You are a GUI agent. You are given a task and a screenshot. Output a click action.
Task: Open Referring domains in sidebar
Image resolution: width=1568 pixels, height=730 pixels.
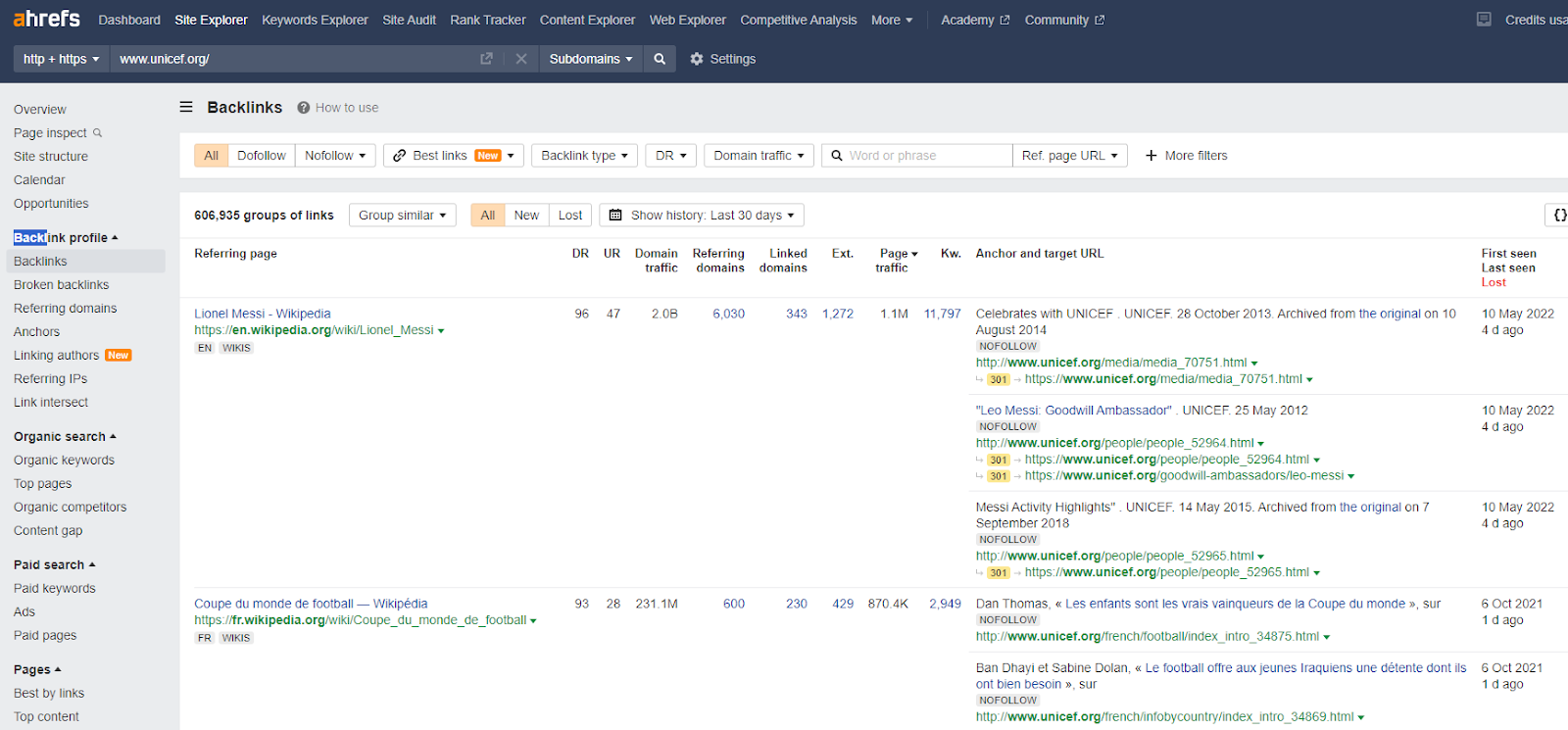[65, 308]
